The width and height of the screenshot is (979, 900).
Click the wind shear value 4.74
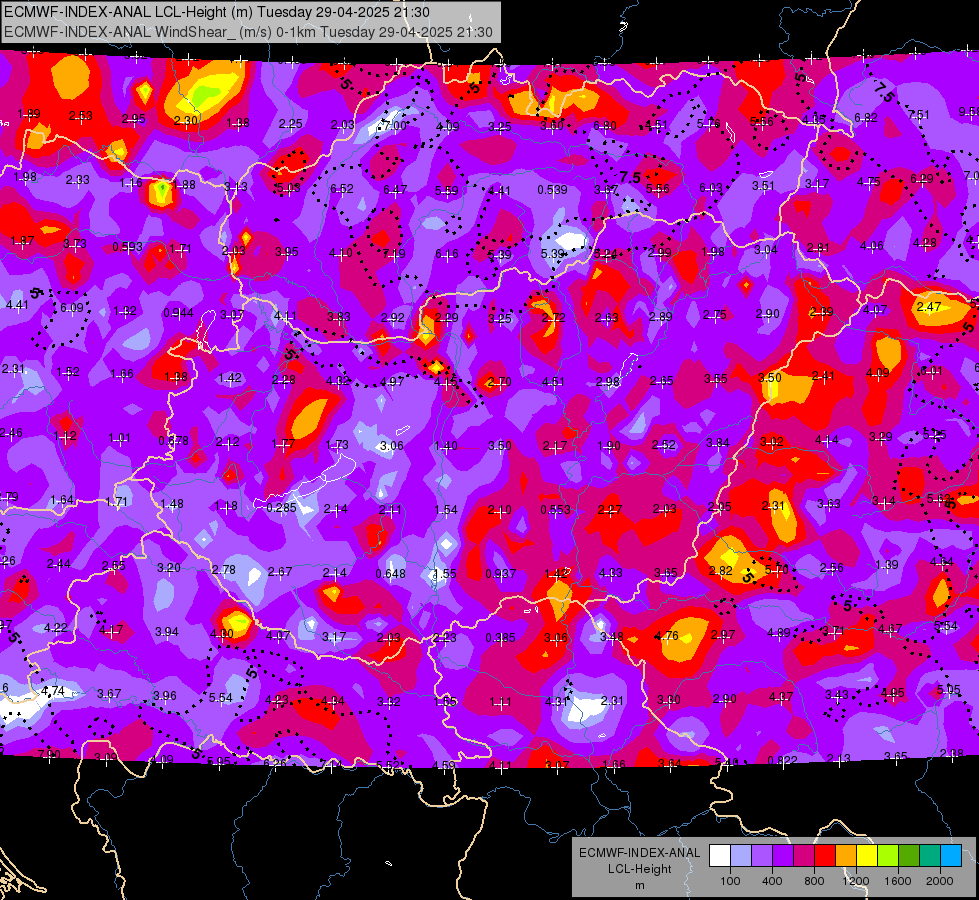[53, 691]
